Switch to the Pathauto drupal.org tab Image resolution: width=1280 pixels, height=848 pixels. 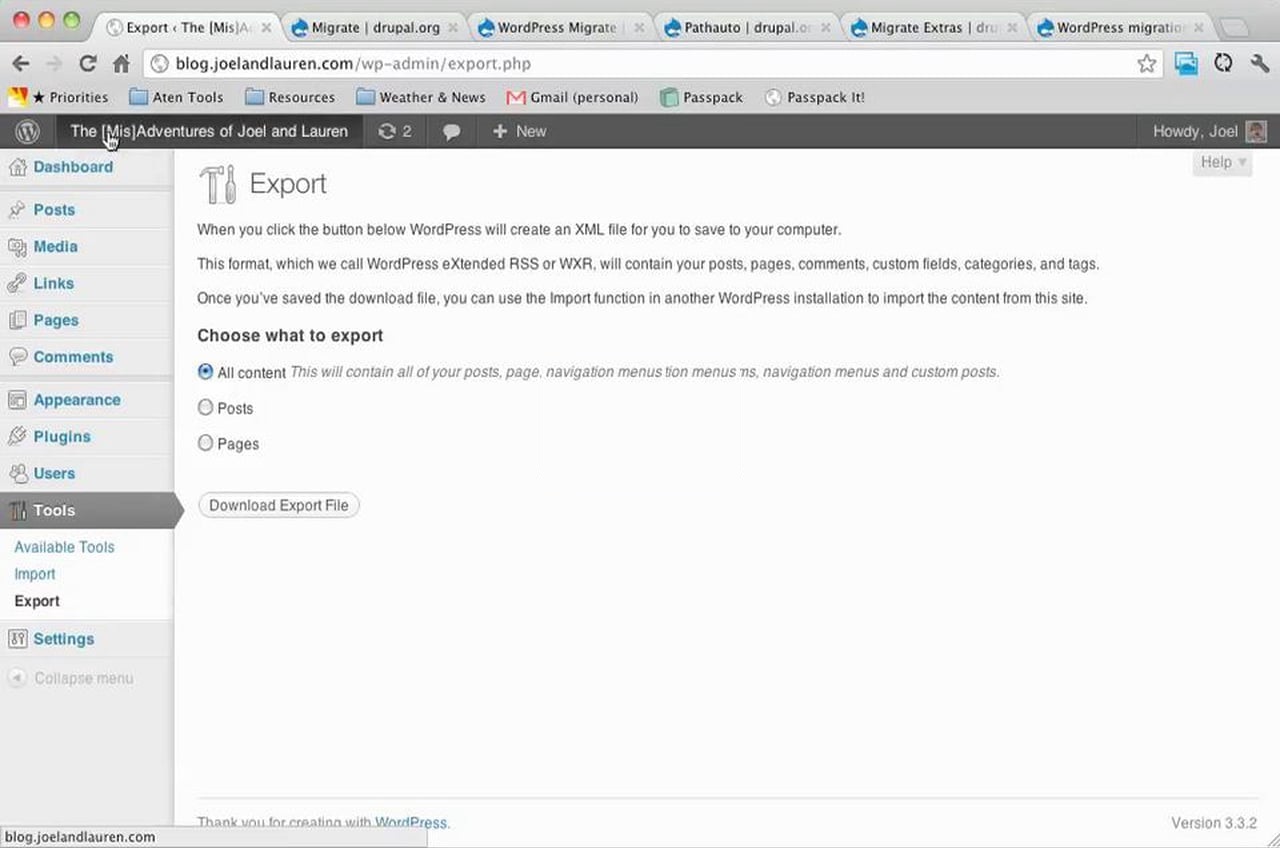pos(745,27)
